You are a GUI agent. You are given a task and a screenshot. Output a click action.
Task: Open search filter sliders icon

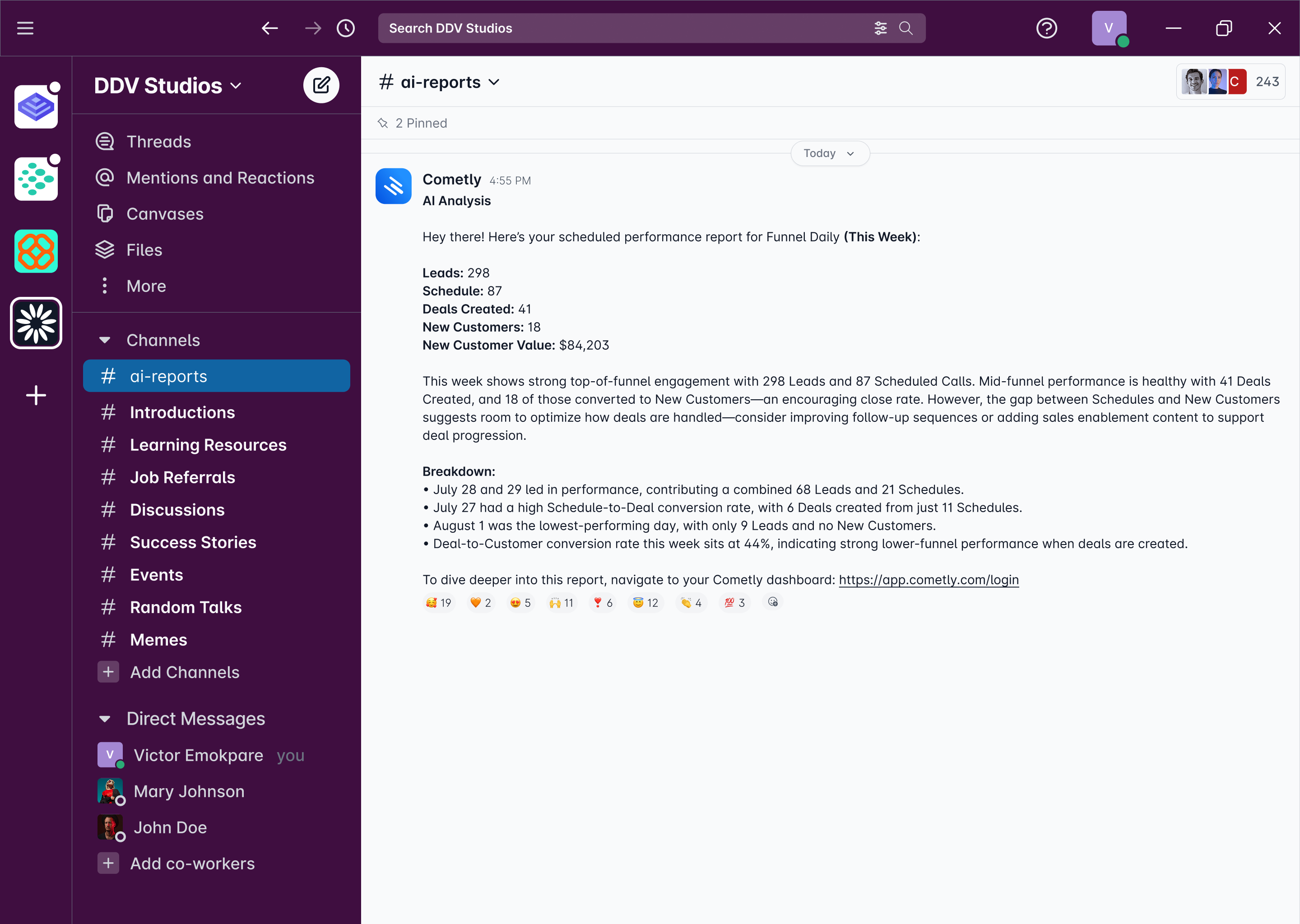tap(881, 28)
